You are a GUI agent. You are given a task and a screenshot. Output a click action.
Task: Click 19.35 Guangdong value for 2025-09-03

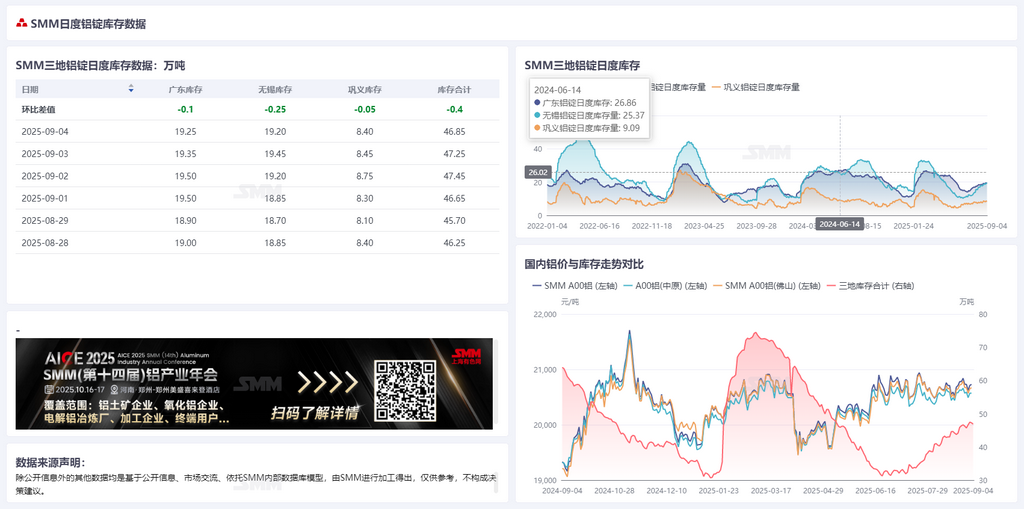click(x=186, y=154)
